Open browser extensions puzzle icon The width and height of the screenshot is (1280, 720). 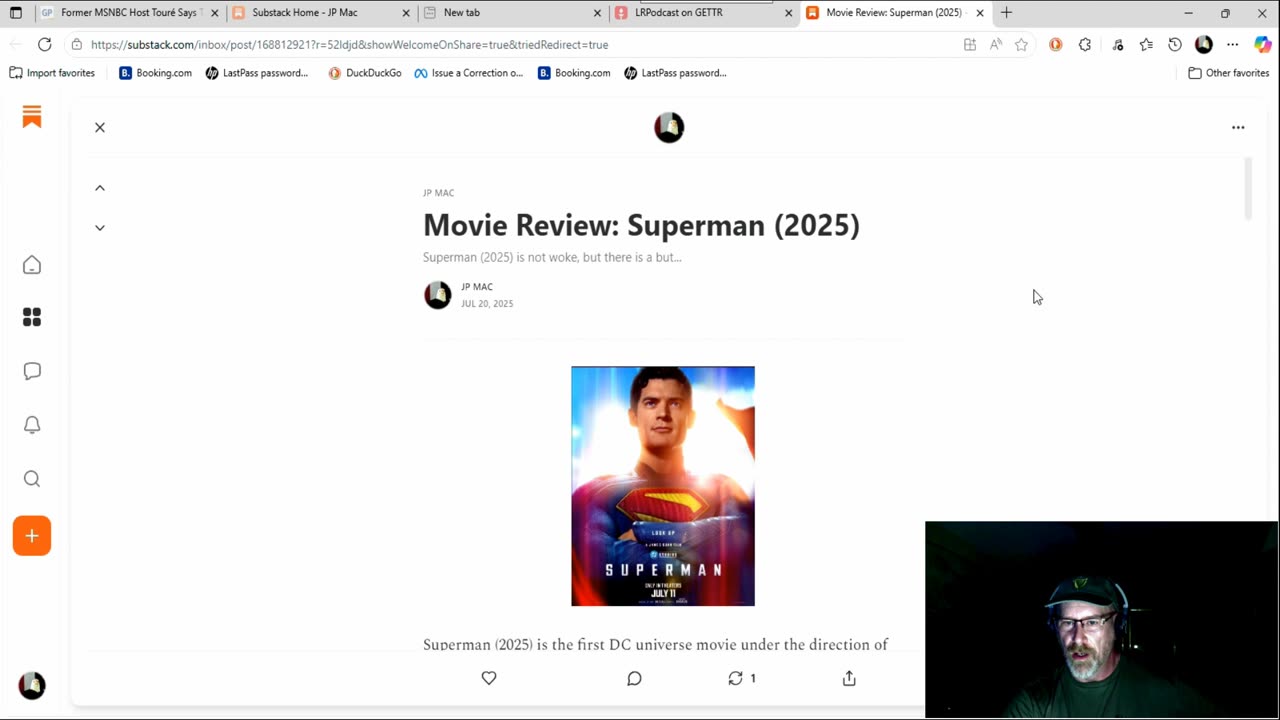(1085, 45)
